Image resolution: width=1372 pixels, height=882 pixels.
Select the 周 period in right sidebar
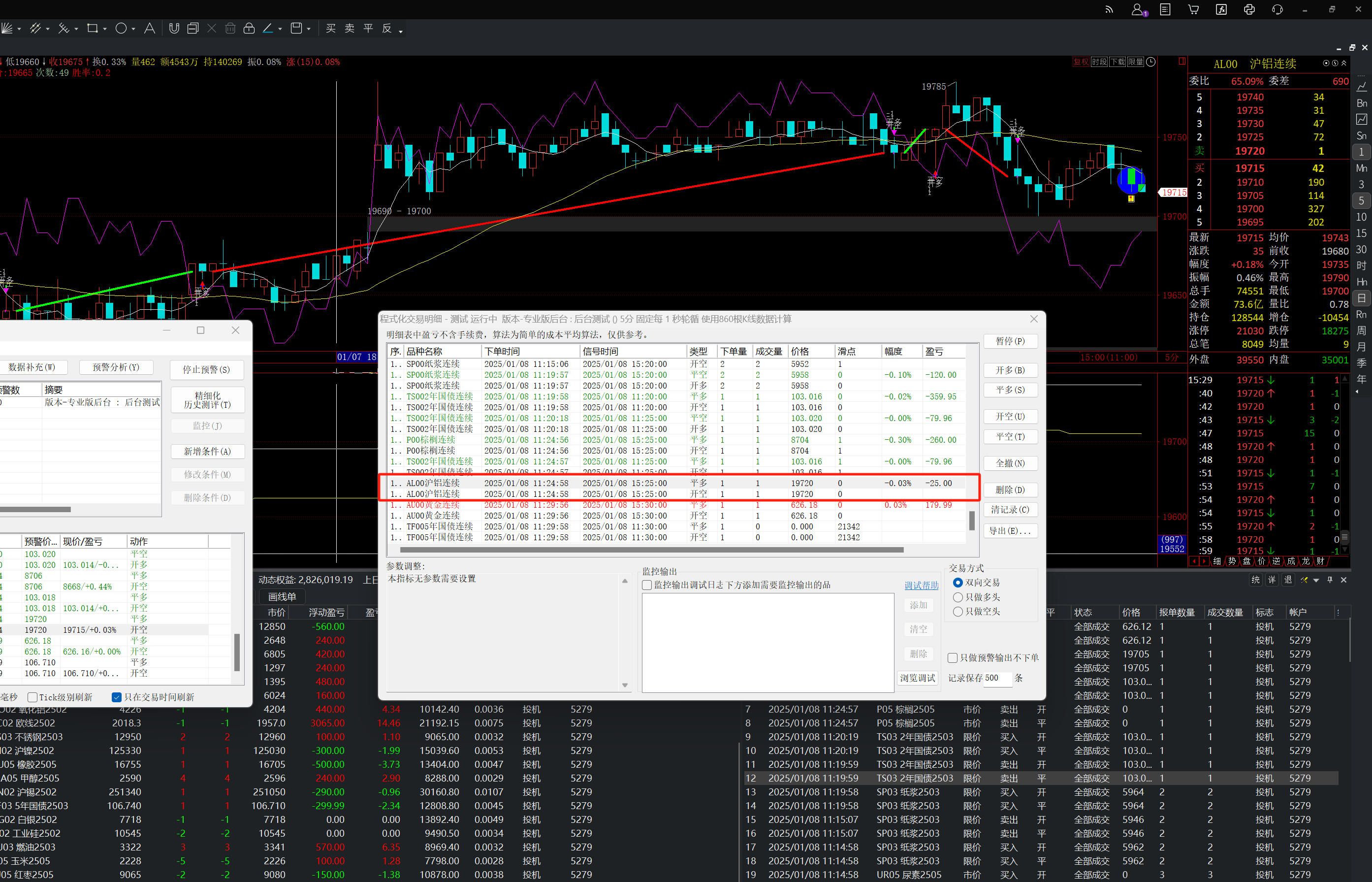click(1362, 330)
